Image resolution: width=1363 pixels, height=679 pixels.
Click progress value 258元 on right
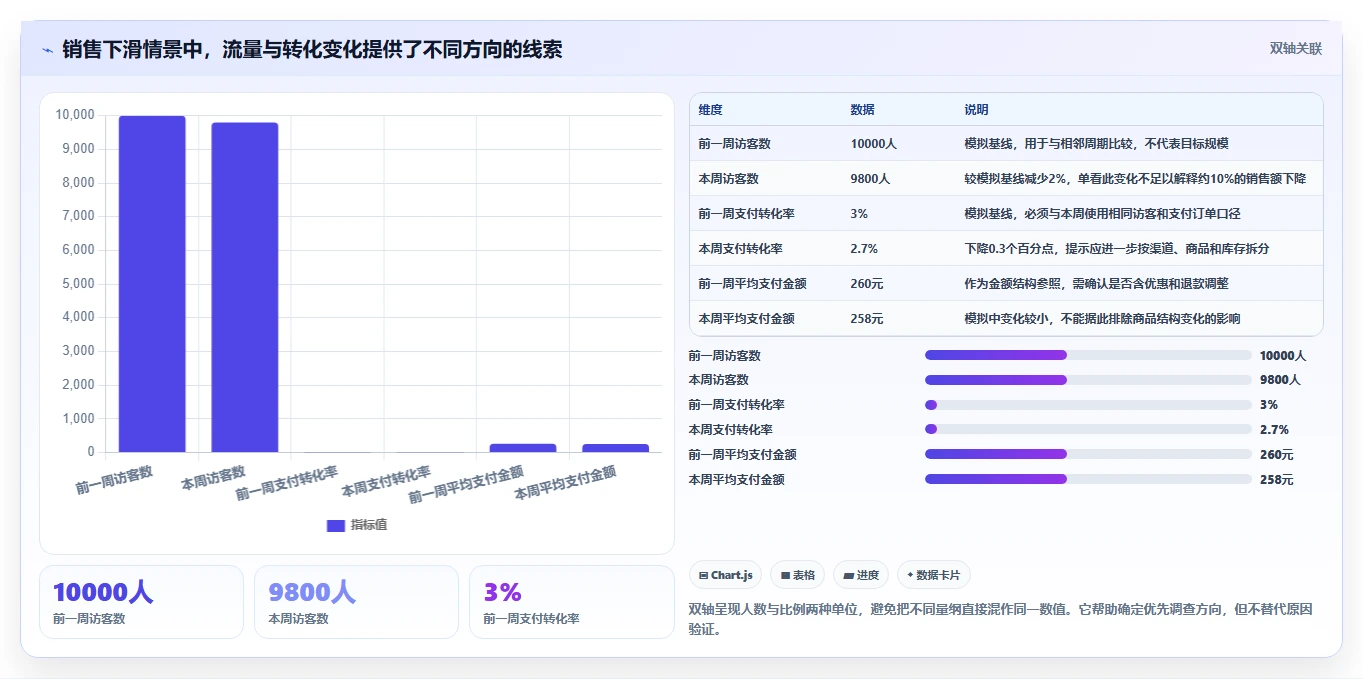[x=1277, y=480]
